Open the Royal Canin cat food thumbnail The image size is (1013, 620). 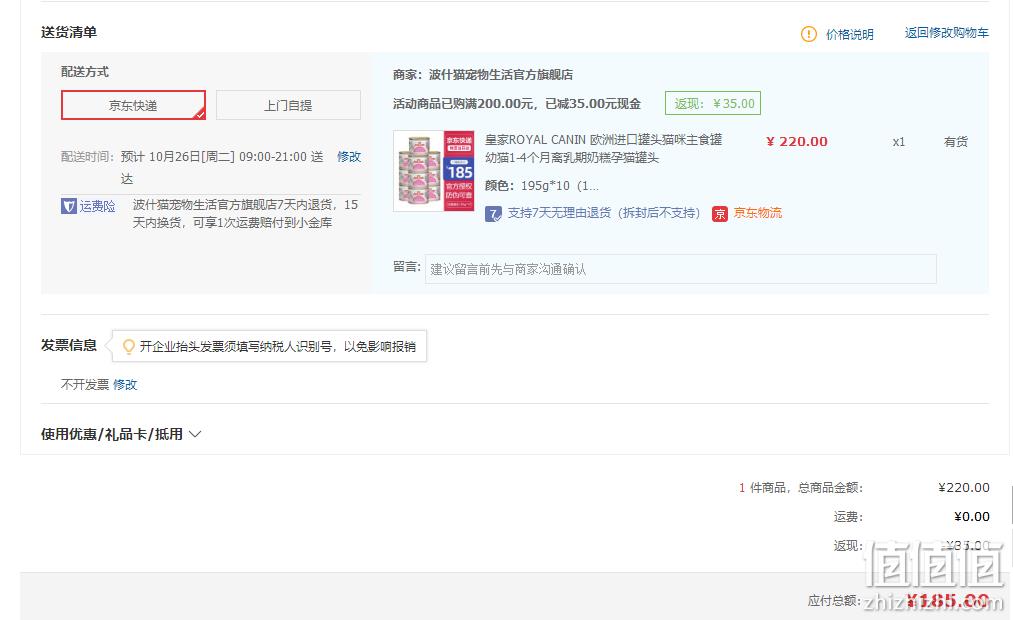click(434, 171)
